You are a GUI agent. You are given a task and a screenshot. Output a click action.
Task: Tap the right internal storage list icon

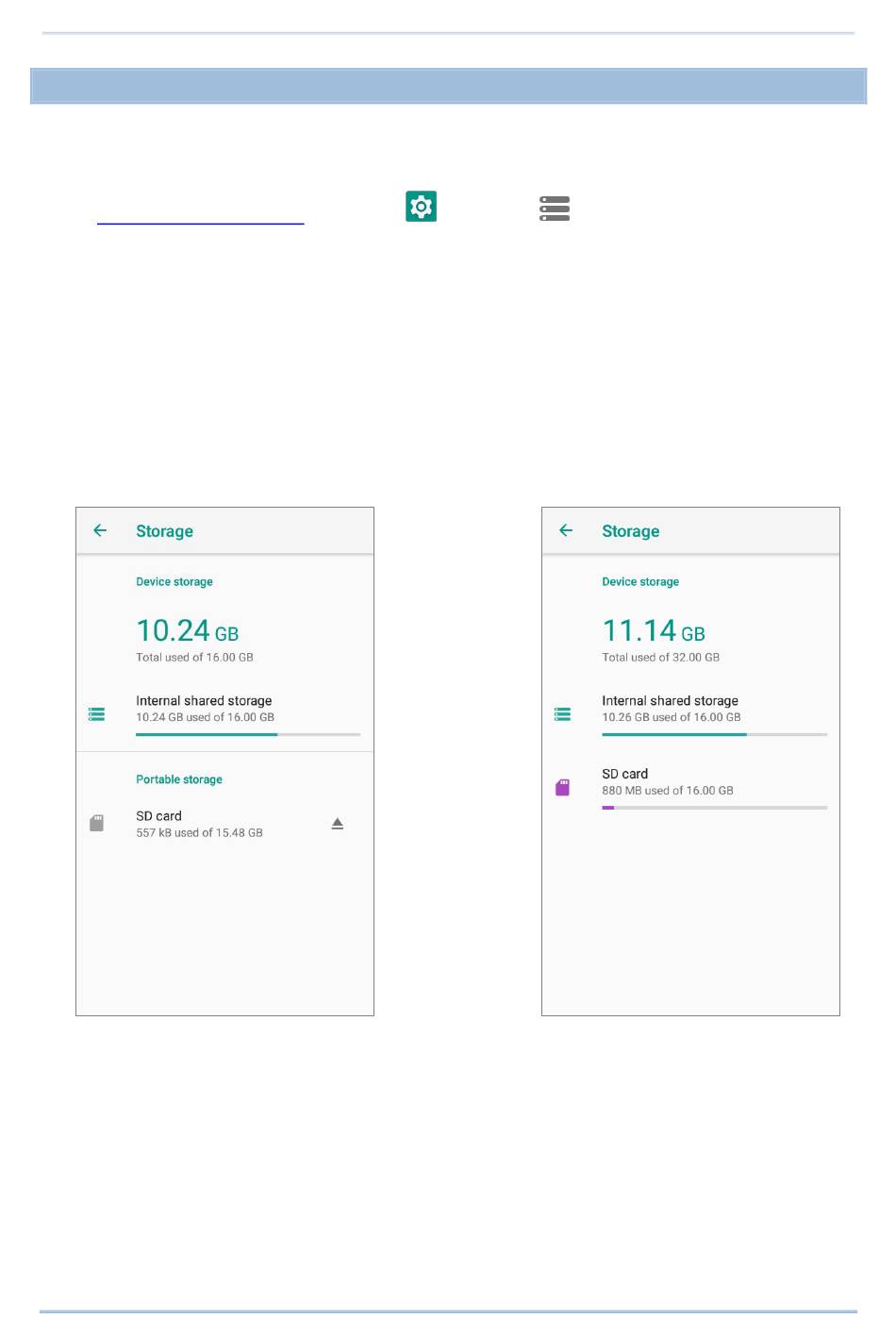(x=562, y=714)
